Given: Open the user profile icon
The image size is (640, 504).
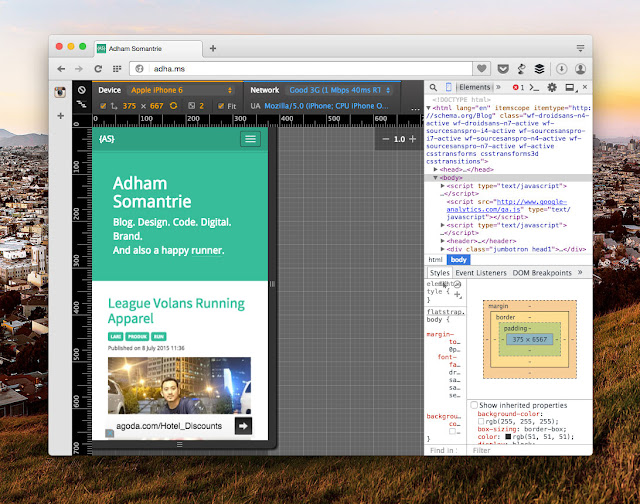Looking at the screenshot, I should pos(580,69).
